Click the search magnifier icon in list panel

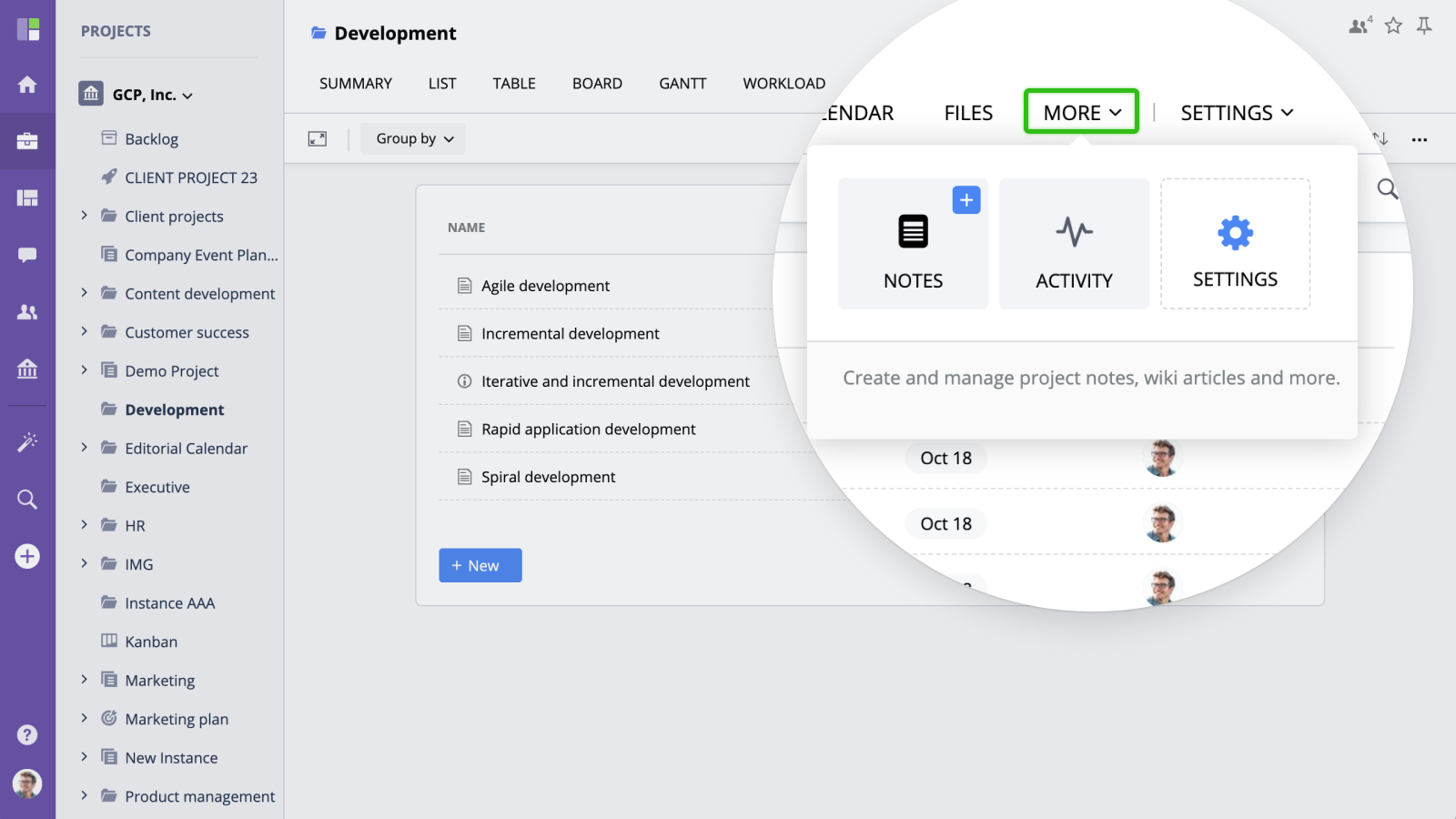pyautogui.click(x=1388, y=188)
